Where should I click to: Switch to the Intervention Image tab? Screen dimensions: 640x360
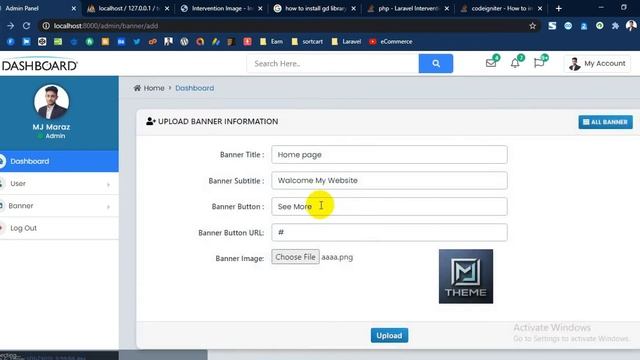click(222, 8)
